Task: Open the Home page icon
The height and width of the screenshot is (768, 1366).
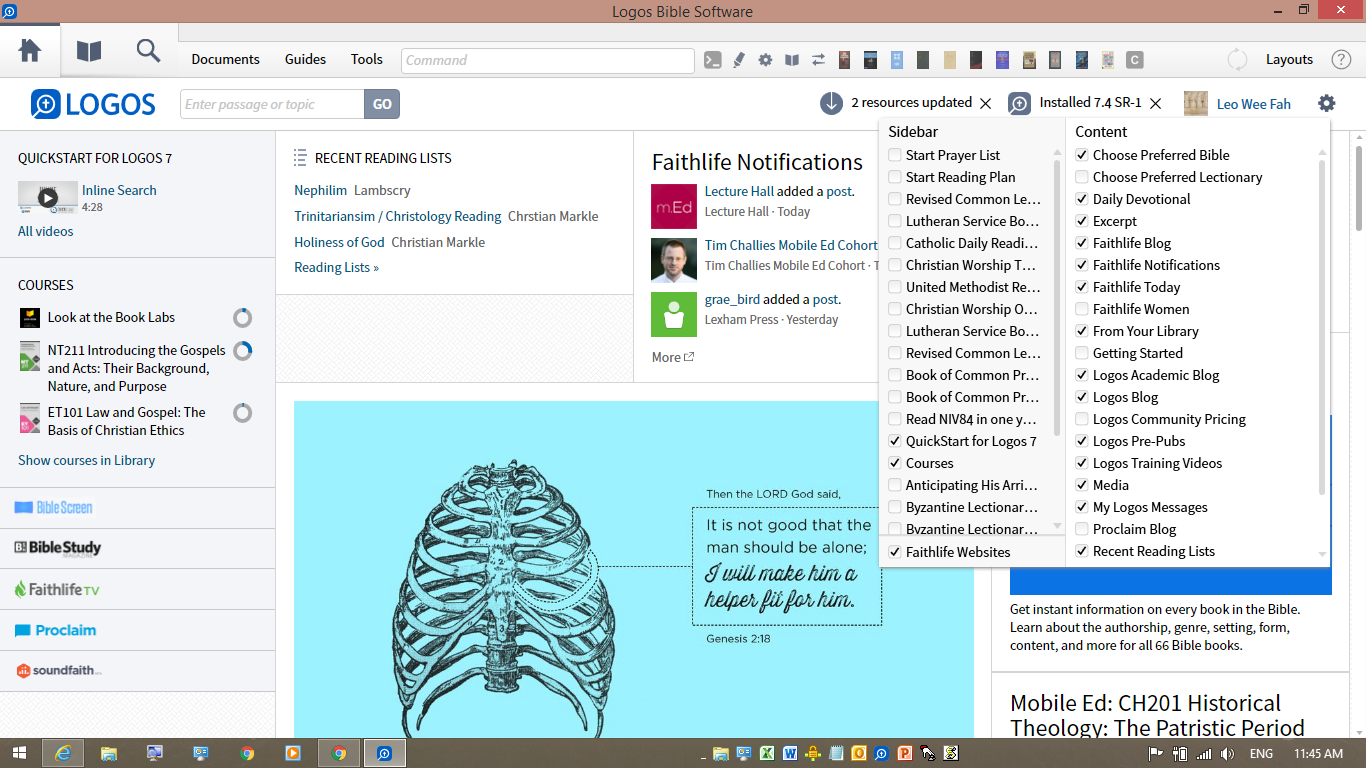Action: click(x=30, y=50)
